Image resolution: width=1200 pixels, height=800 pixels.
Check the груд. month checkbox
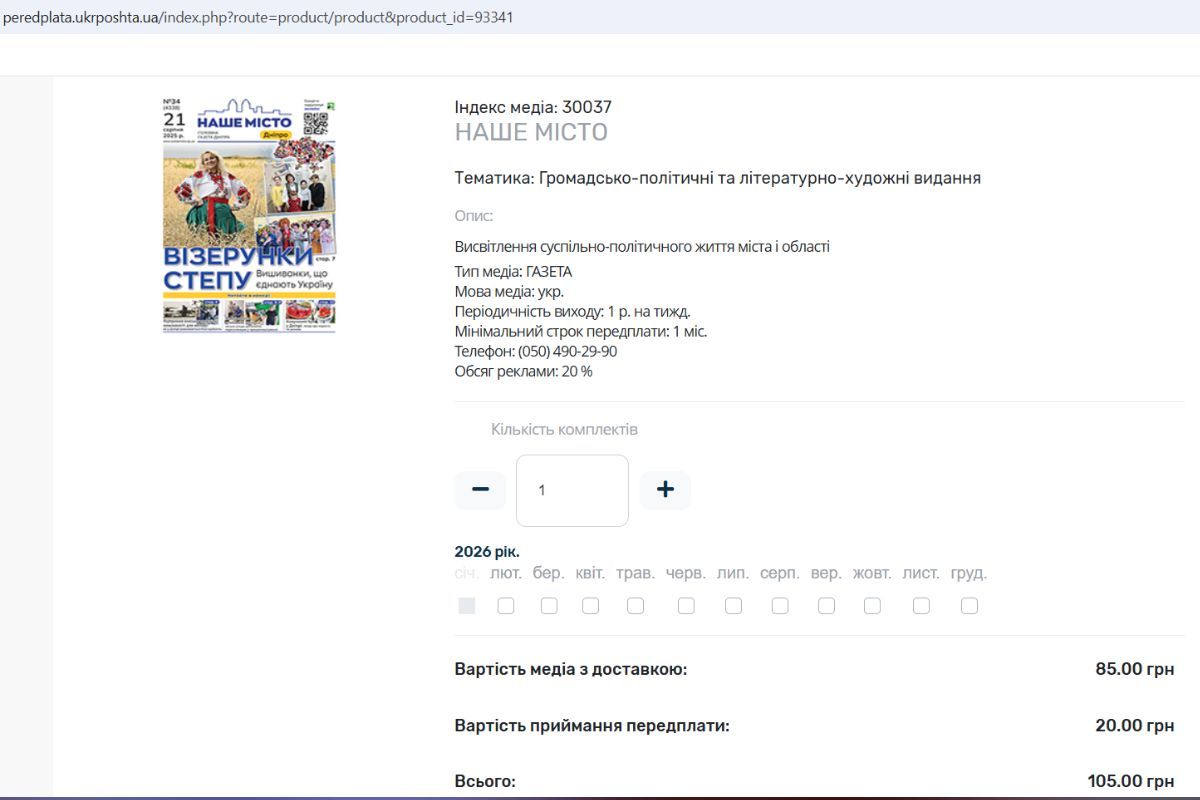[967, 605]
